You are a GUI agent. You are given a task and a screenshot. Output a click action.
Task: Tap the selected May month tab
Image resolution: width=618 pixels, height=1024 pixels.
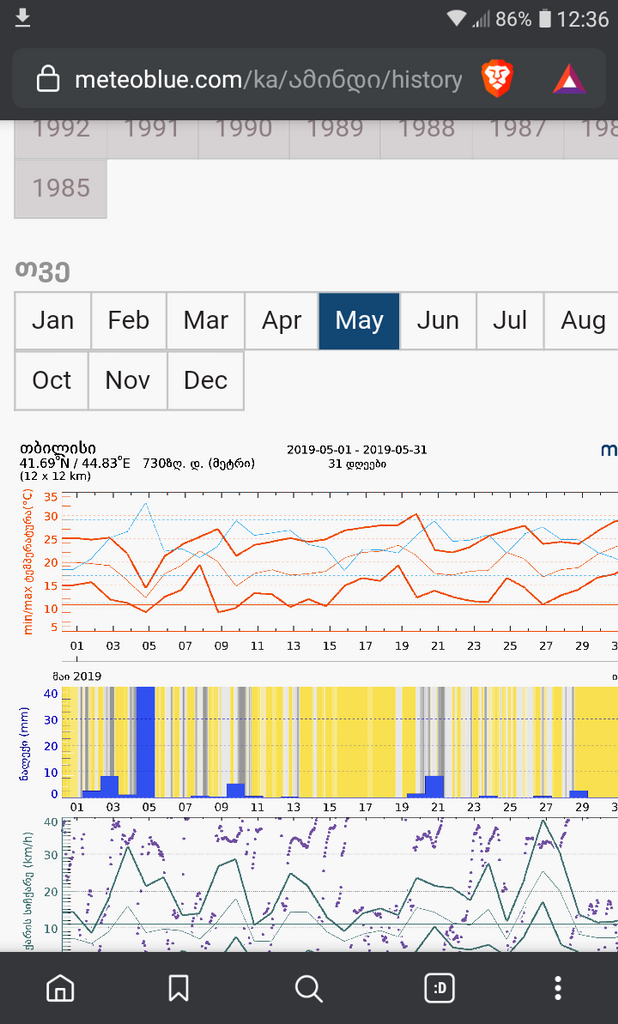tap(359, 321)
